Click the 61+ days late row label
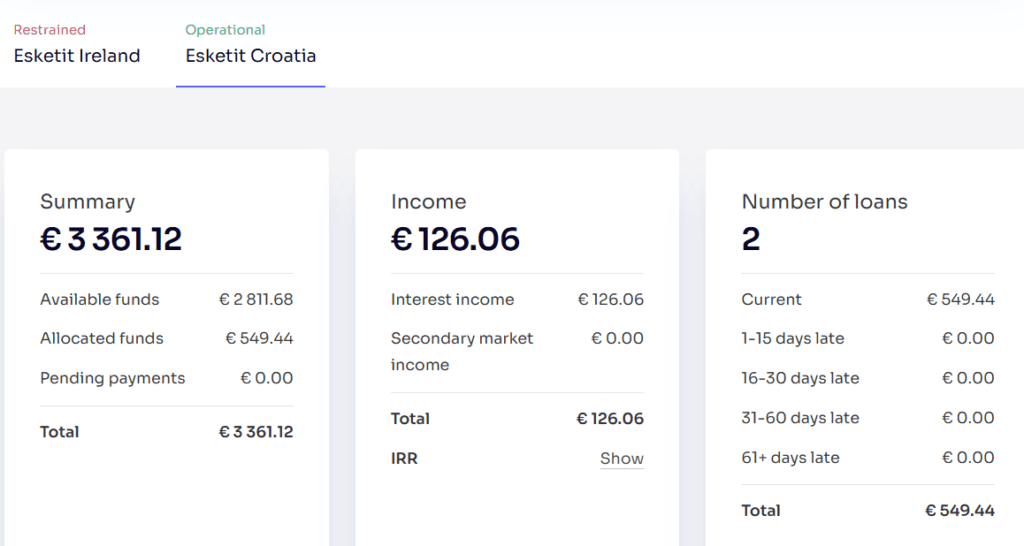1024x546 pixels. (x=790, y=458)
